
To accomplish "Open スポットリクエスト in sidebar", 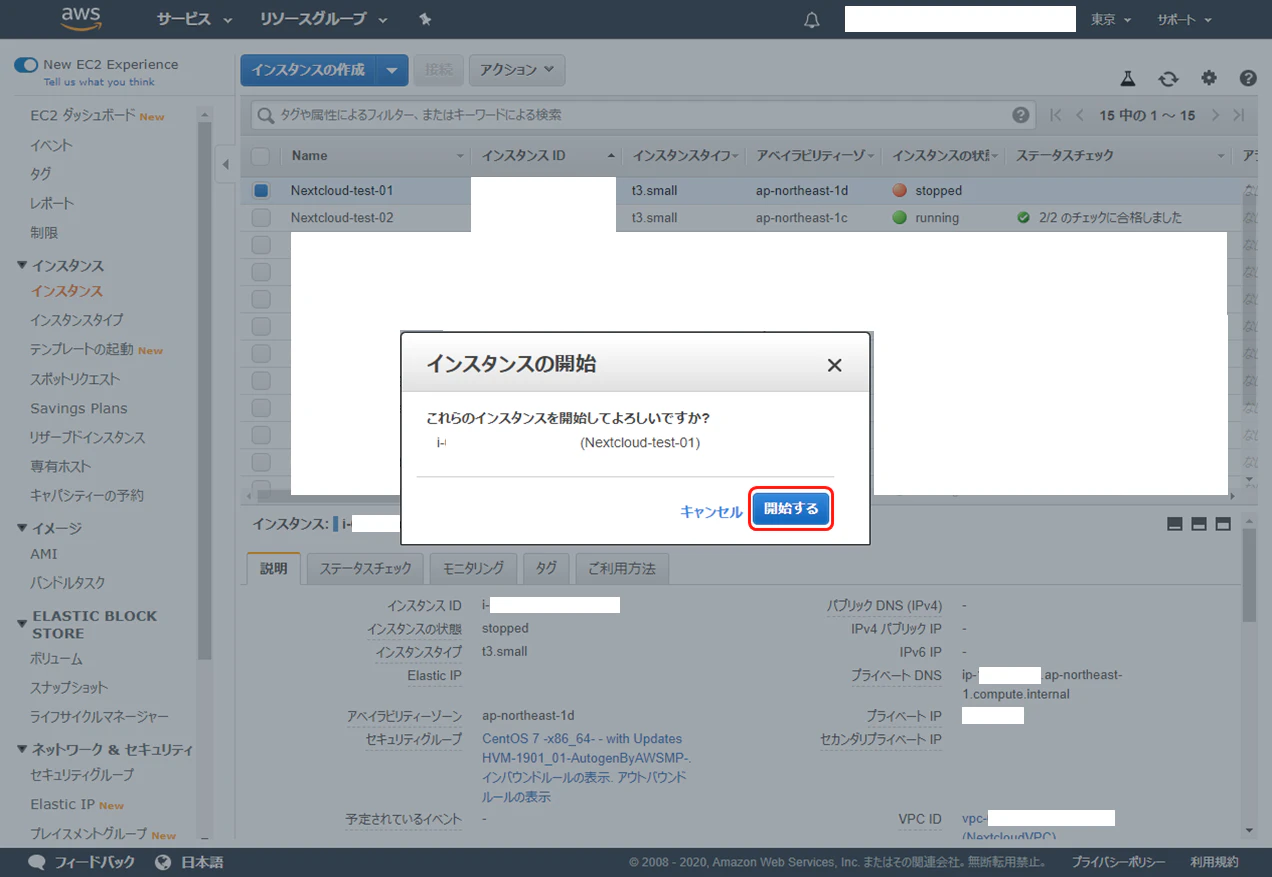I will click(x=75, y=379).
